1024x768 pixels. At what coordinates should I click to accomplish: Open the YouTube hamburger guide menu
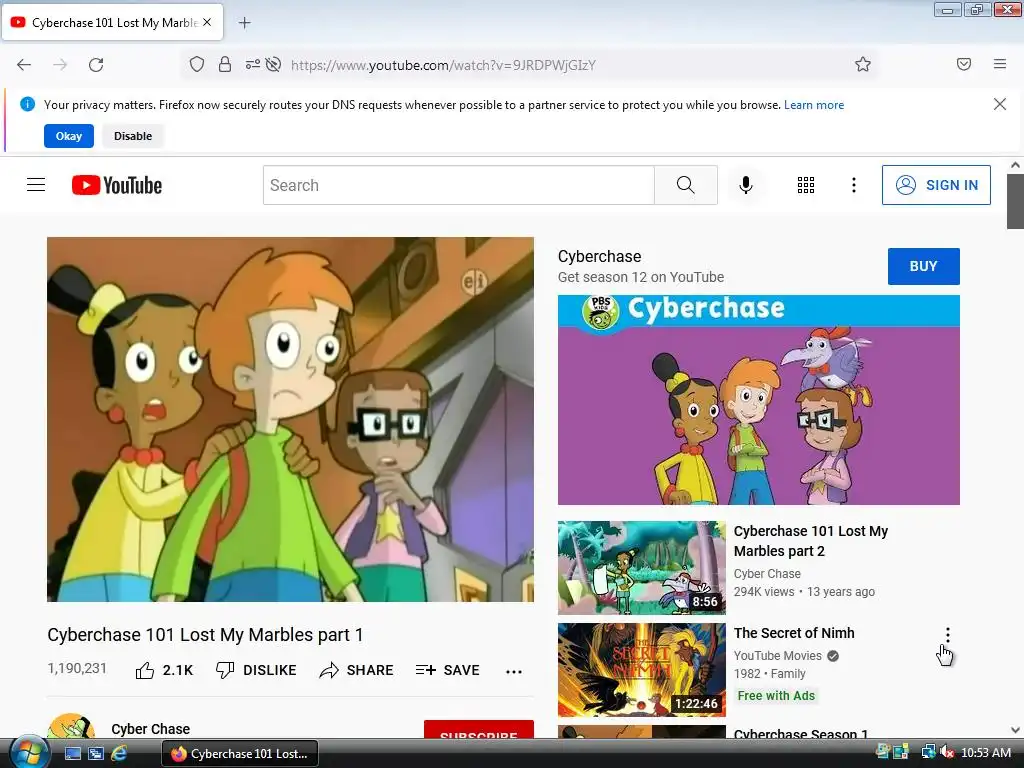tap(36, 185)
